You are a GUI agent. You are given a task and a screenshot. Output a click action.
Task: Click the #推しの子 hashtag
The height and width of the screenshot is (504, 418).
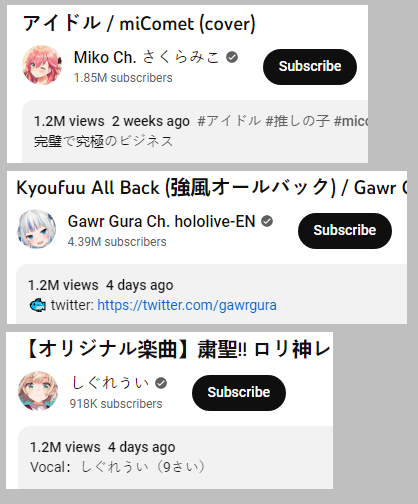pos(298,121)
